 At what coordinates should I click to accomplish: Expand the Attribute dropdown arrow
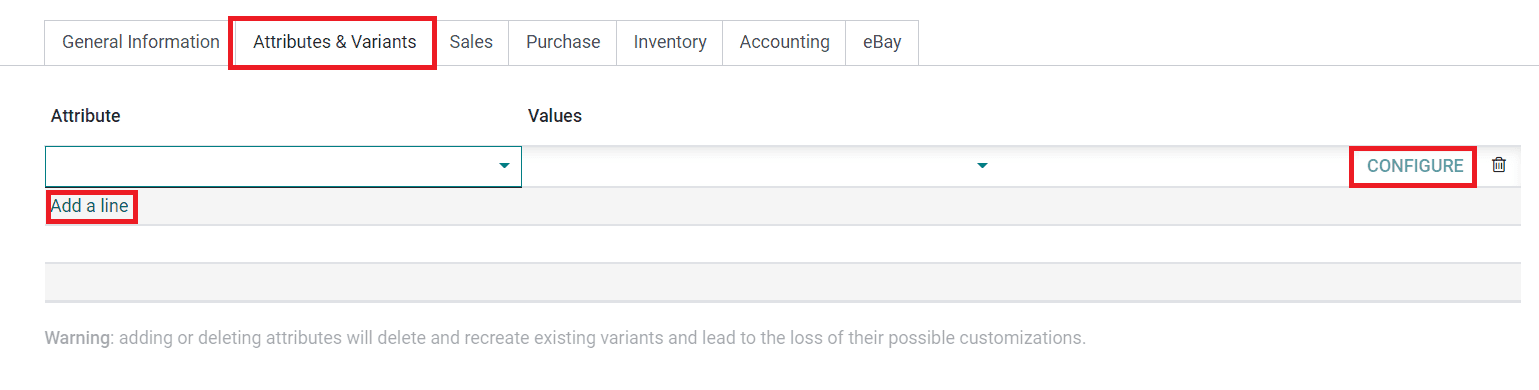pos(505,166)
